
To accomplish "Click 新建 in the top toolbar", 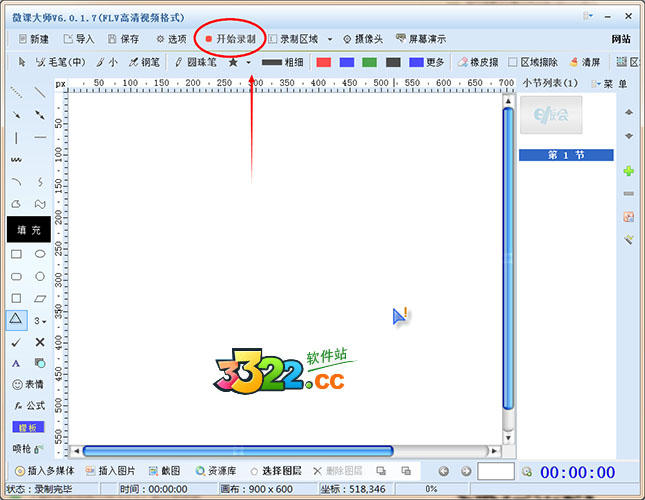I will pyautogui.click(x=34, y=39).
